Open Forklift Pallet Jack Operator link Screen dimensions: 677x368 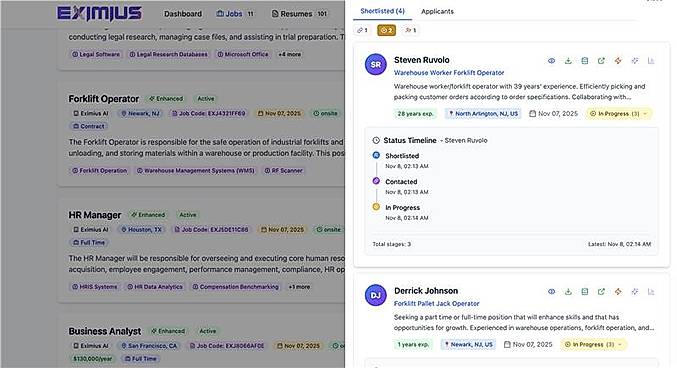click(x=437, y=304)
